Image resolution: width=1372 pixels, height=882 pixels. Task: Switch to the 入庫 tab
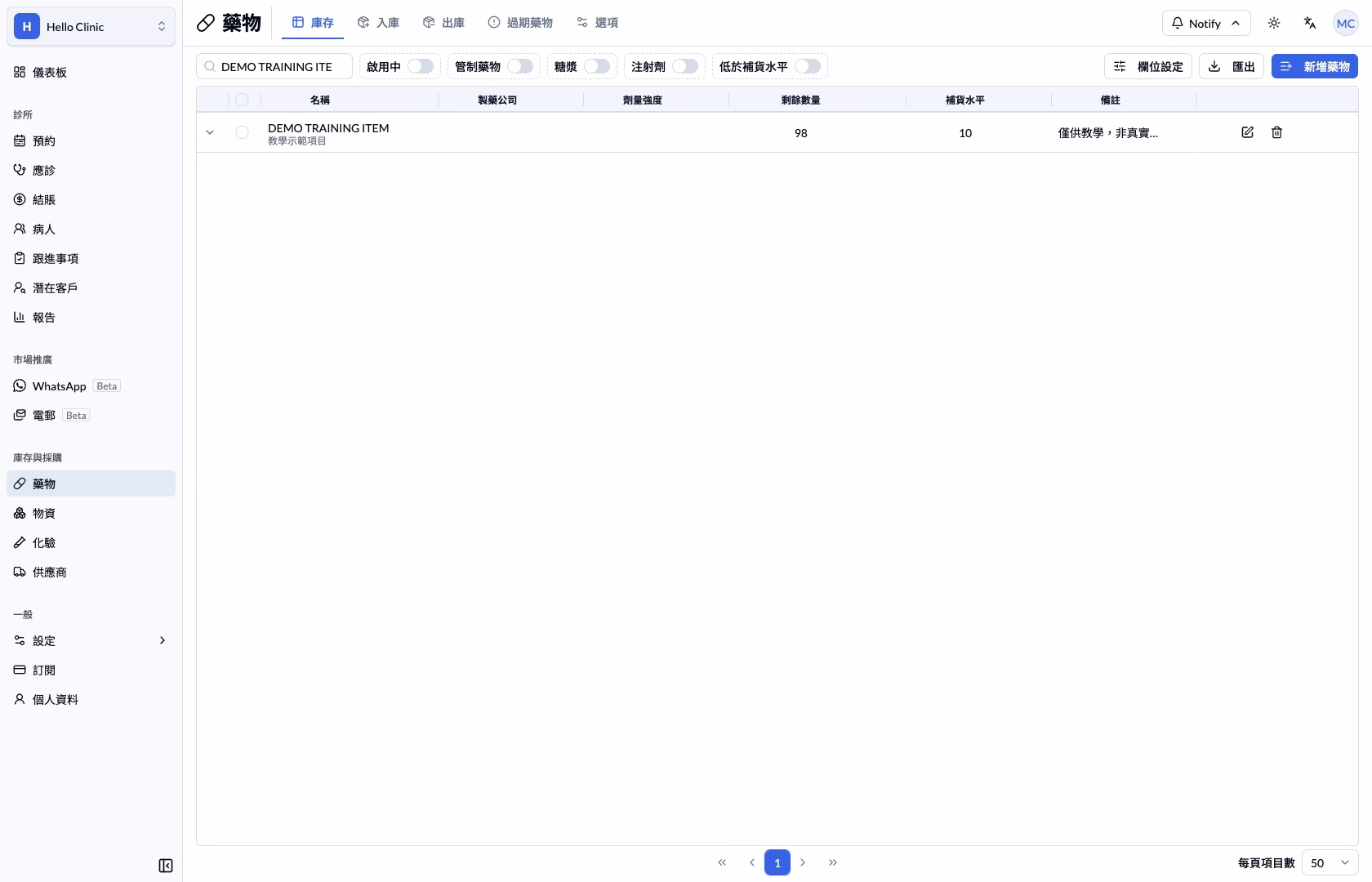(x=378, y=23)
